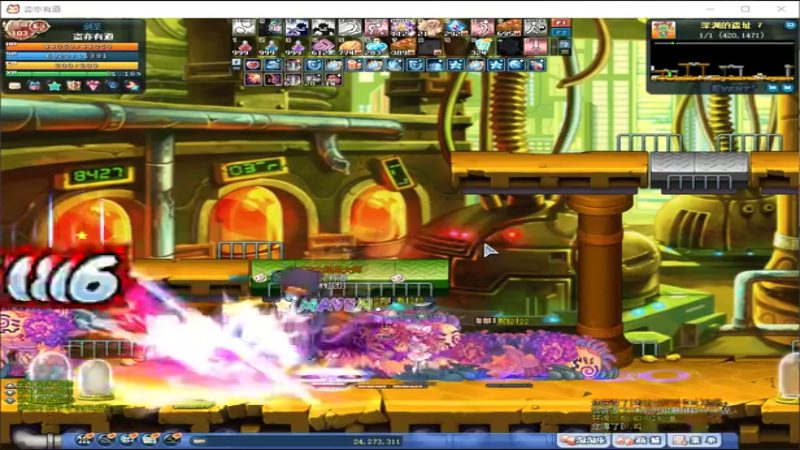Open the pink diamond icon in status panel
800x450 pixels.
click(93, 86)
